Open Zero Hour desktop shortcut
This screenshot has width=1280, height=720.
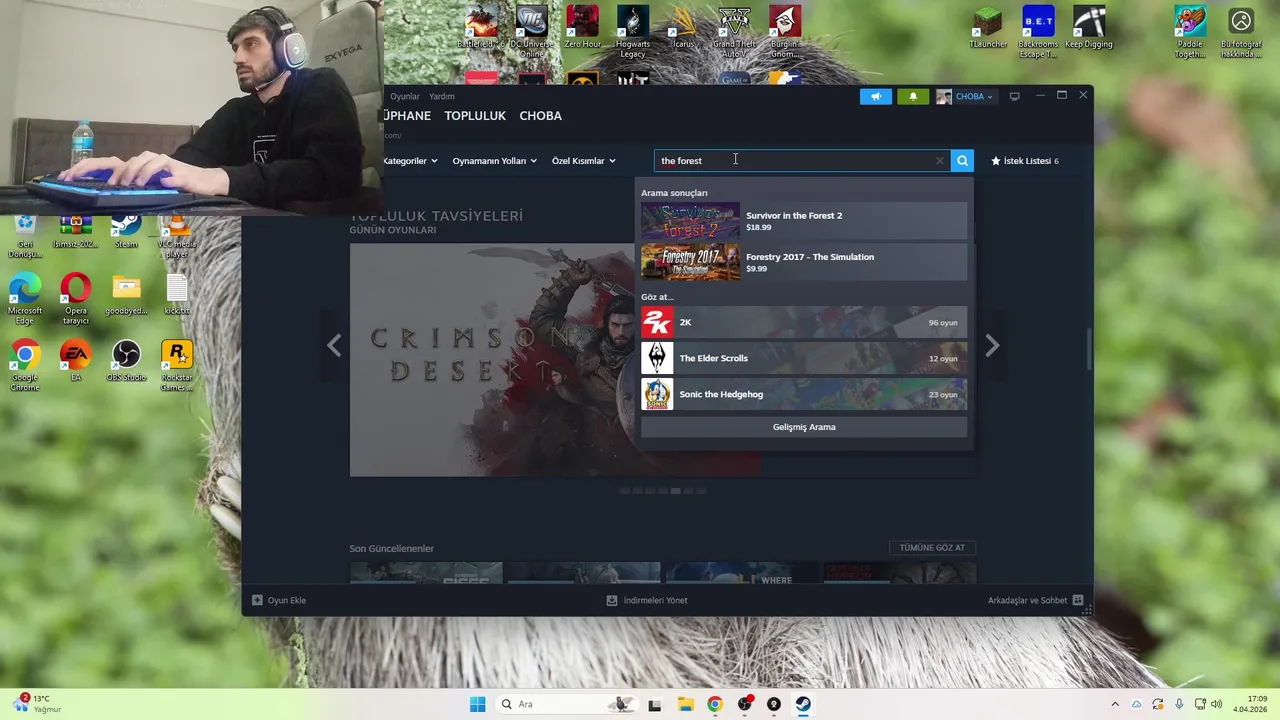click(583, 28)
